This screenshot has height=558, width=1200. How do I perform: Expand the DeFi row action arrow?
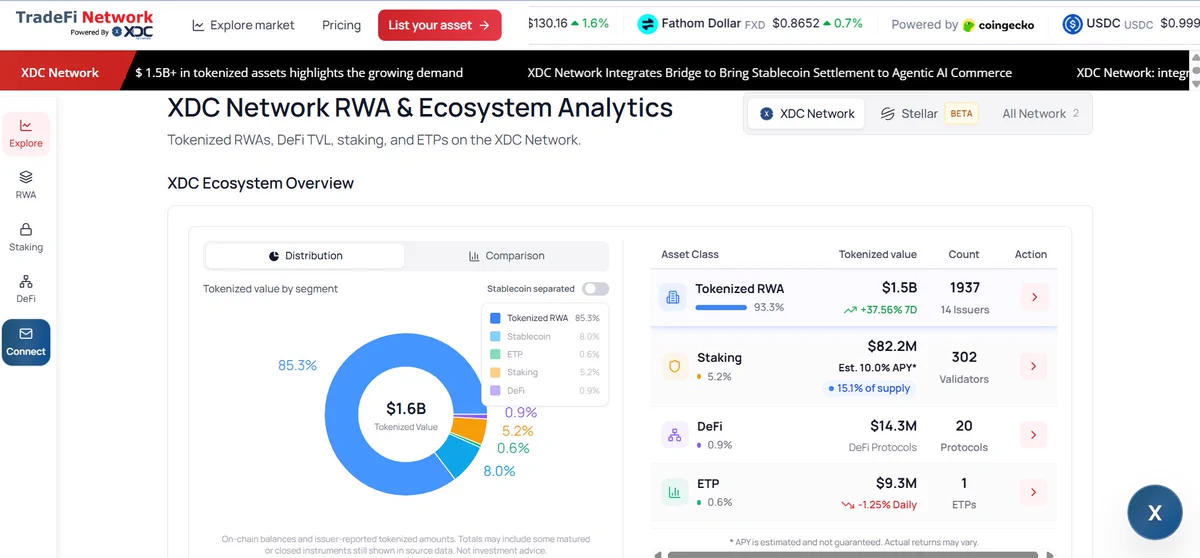coord(1033,435)
